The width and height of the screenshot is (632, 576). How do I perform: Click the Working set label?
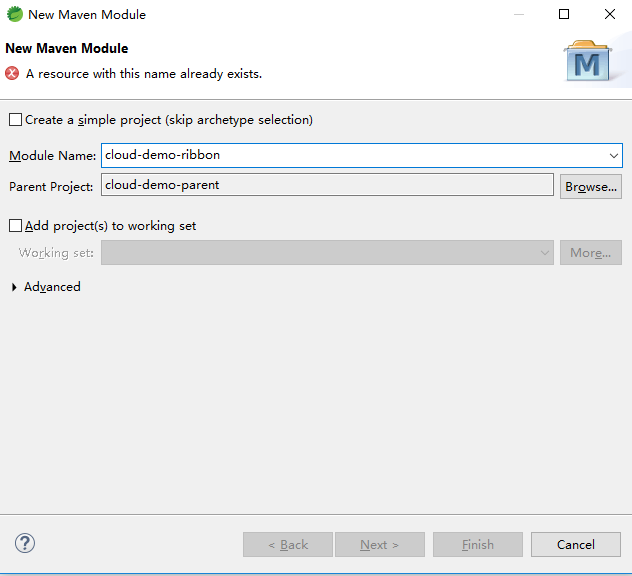[56, 253]
